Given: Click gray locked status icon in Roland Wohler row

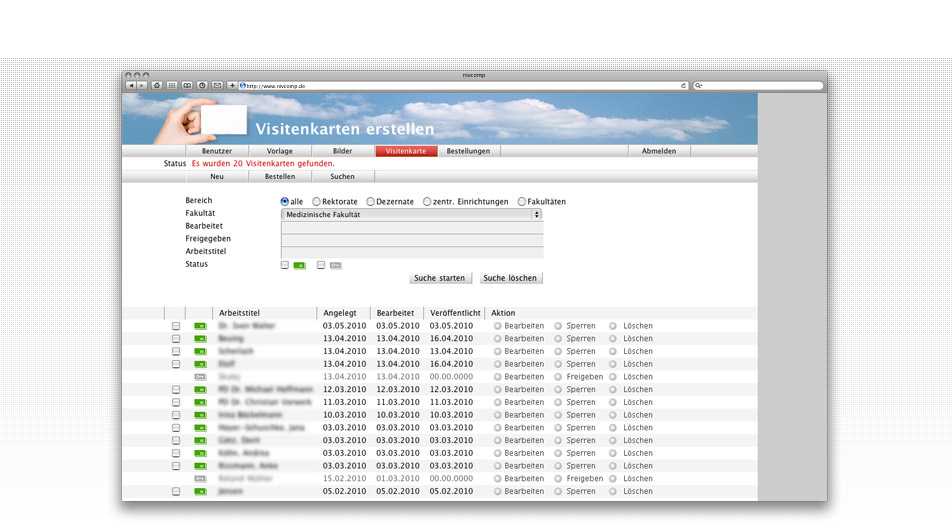Looking at the screenshot, I should [x=200, y=479].
